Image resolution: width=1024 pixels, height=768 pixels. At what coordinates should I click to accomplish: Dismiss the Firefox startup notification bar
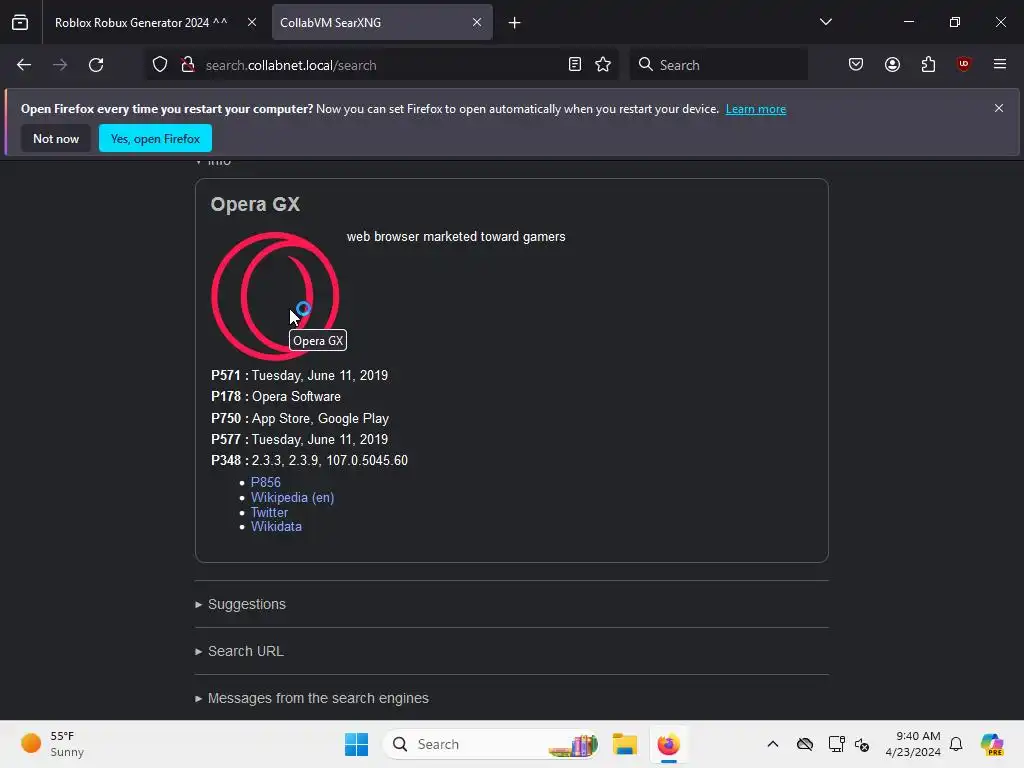(x=999, y=108)
